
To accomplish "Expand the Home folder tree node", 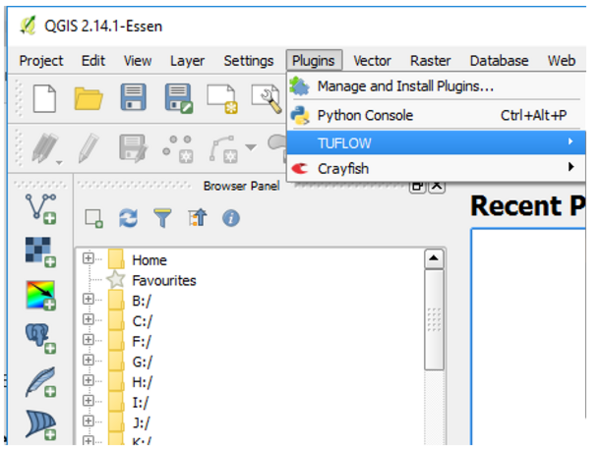I will coord(89,259).
